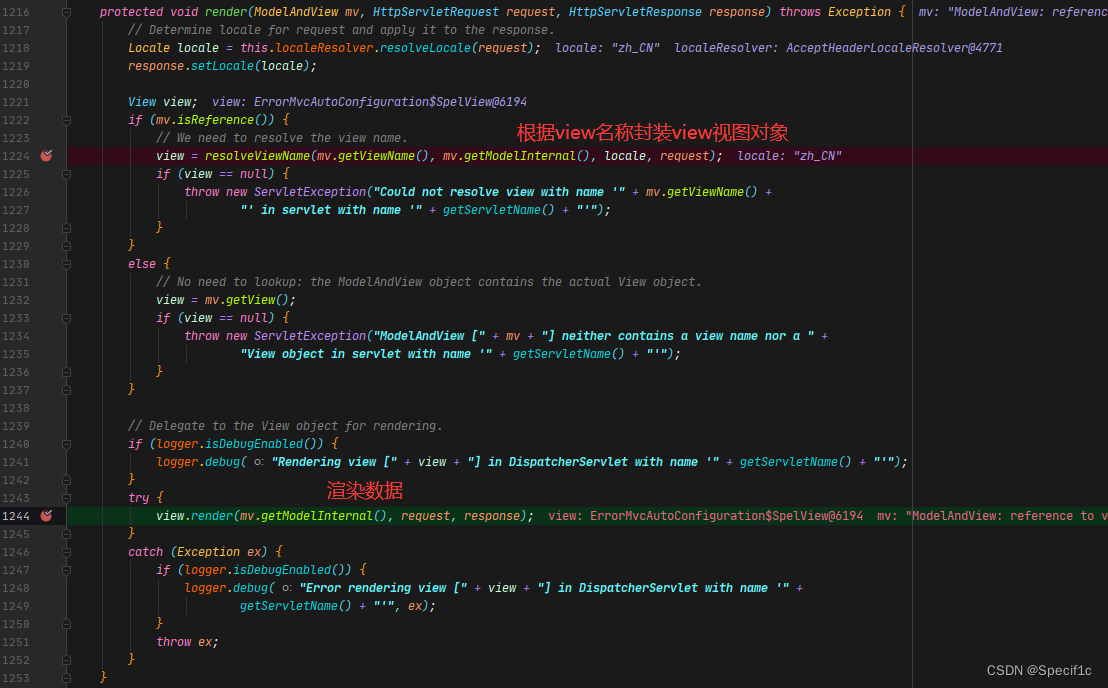Screen dimensions: 1108x688
Task: Click the 'else' keyword
Action: 142,263
